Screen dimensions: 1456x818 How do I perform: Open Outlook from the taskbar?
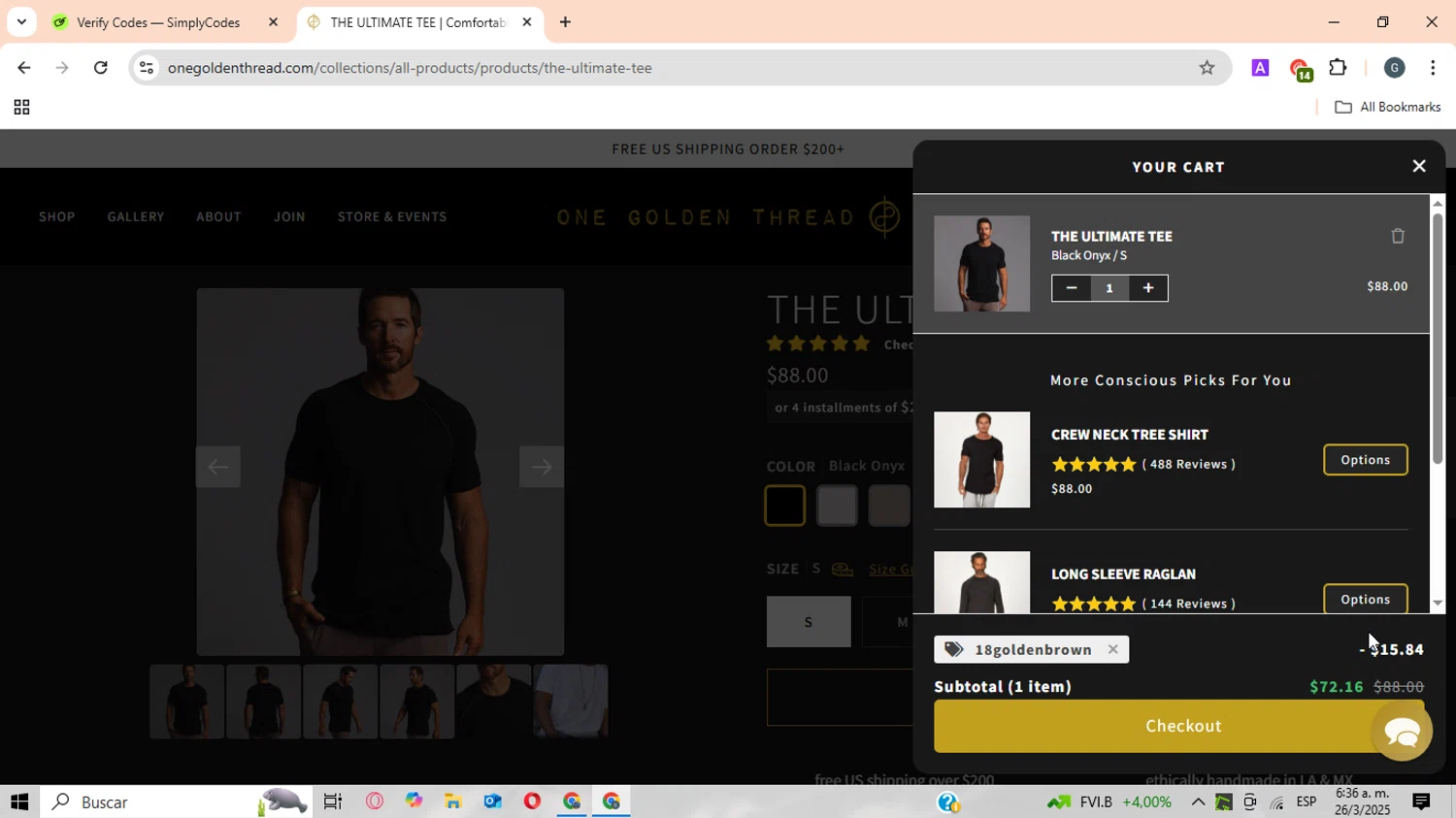492,802
